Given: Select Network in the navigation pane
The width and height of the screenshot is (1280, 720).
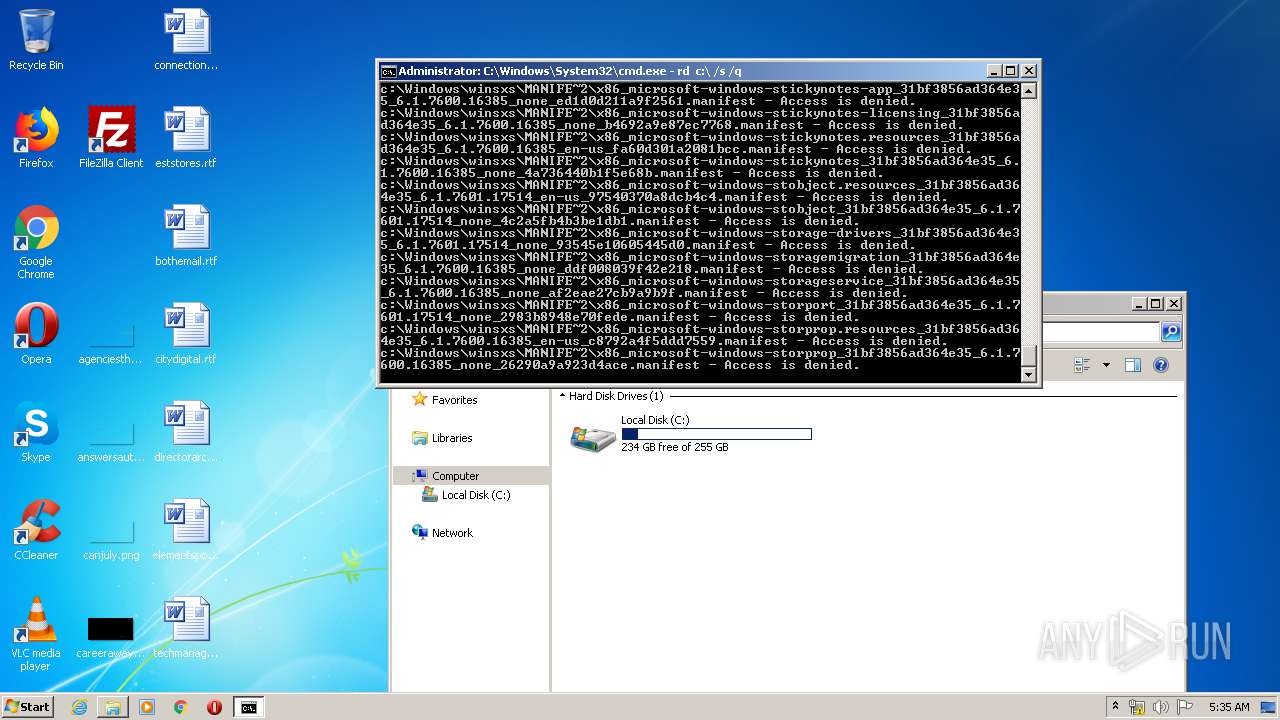Looking at the screenshot, I should coord(452,533).
